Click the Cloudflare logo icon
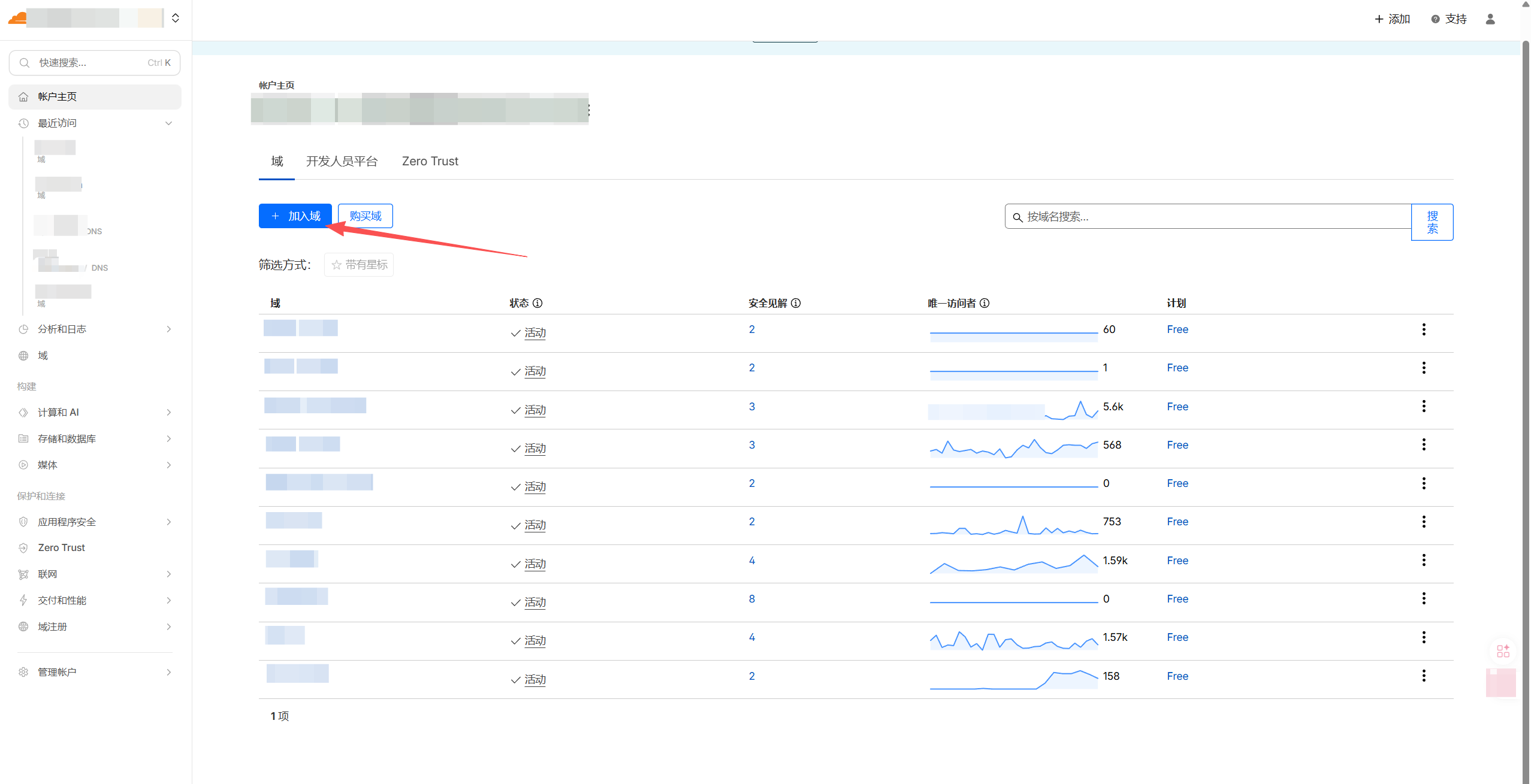The height and width of the screenshot is (784, 1531). point(17,18)
